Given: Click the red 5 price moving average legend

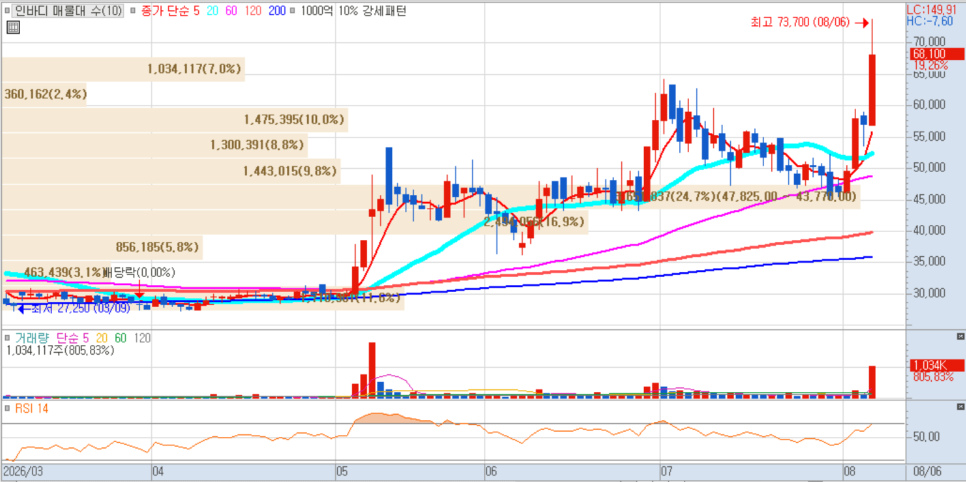Looking at the screenshot, I should coord(196,11).
